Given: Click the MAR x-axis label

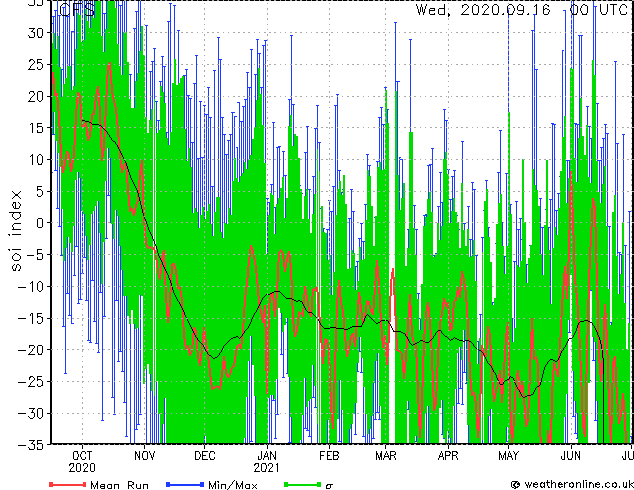Looking at the screenshot, I should pos(386,456).
